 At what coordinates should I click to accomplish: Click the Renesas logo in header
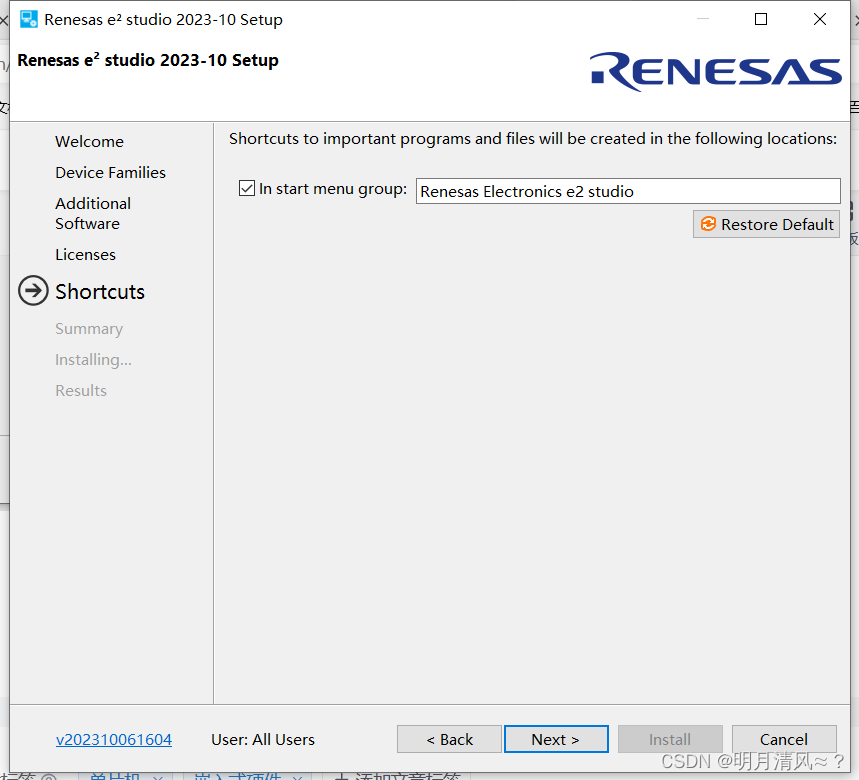(x=715, y=71)
